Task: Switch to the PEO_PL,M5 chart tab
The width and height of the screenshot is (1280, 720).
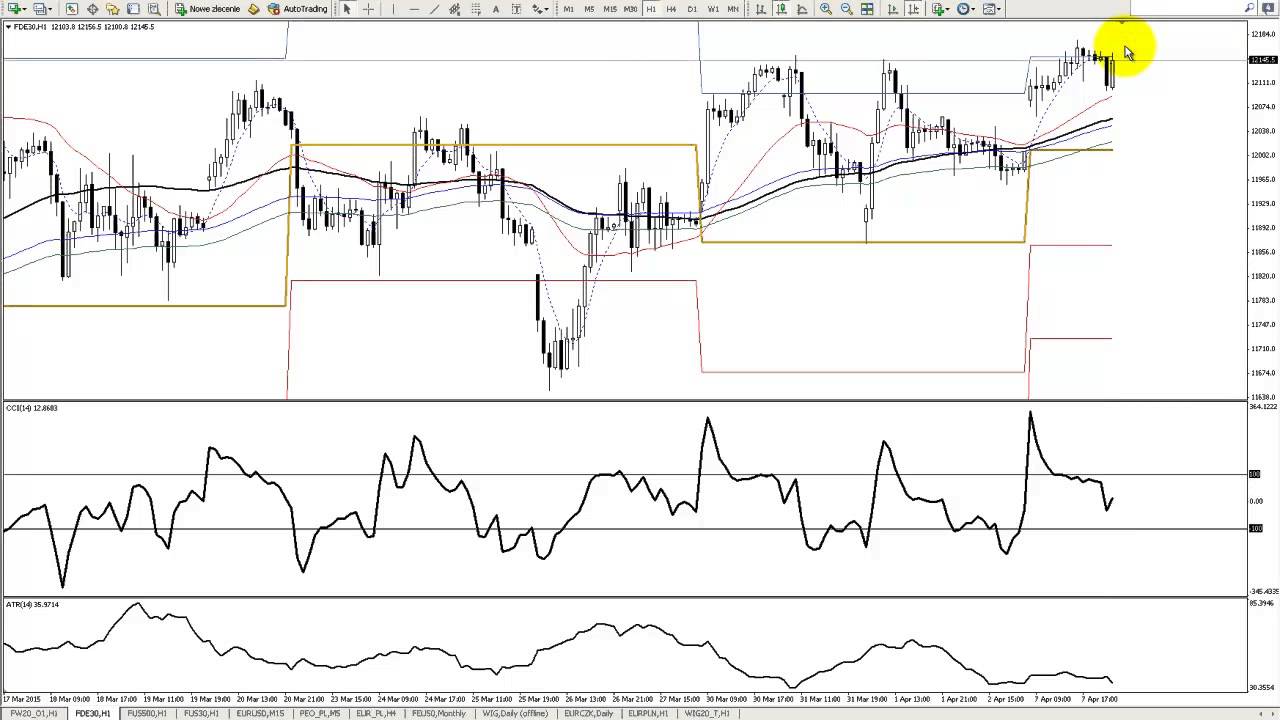Action: [x=320, y=714]
